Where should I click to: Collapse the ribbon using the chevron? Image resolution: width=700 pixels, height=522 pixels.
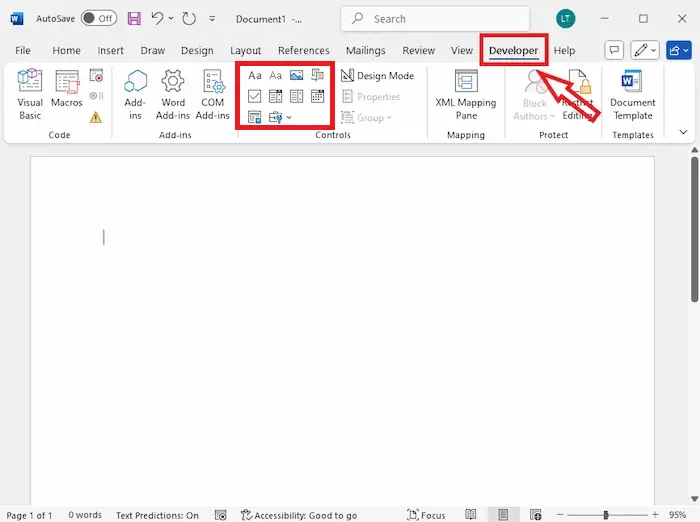coord(683,131)
